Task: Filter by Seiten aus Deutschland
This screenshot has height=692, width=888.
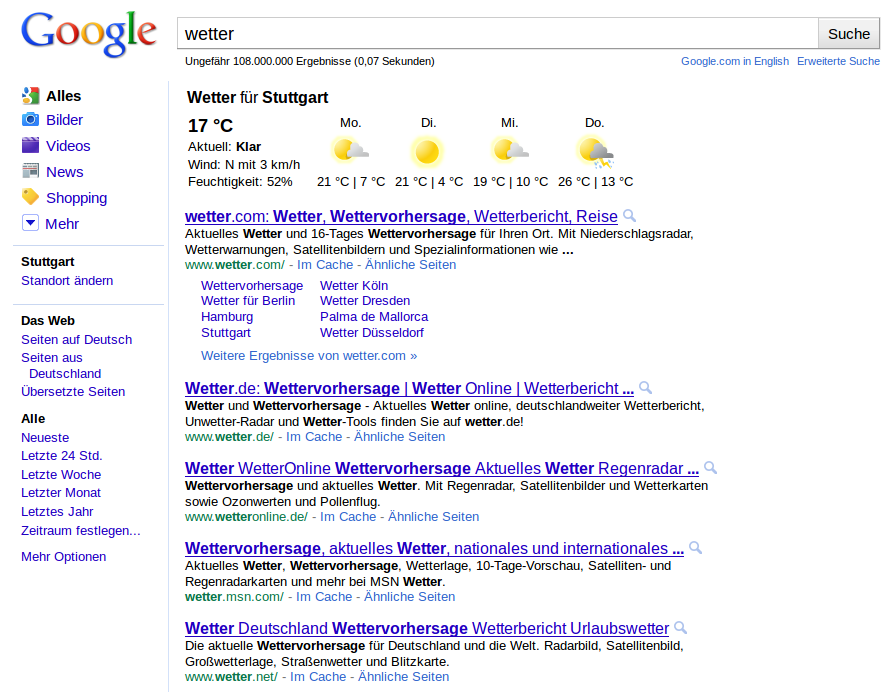Action: (61, 365)
